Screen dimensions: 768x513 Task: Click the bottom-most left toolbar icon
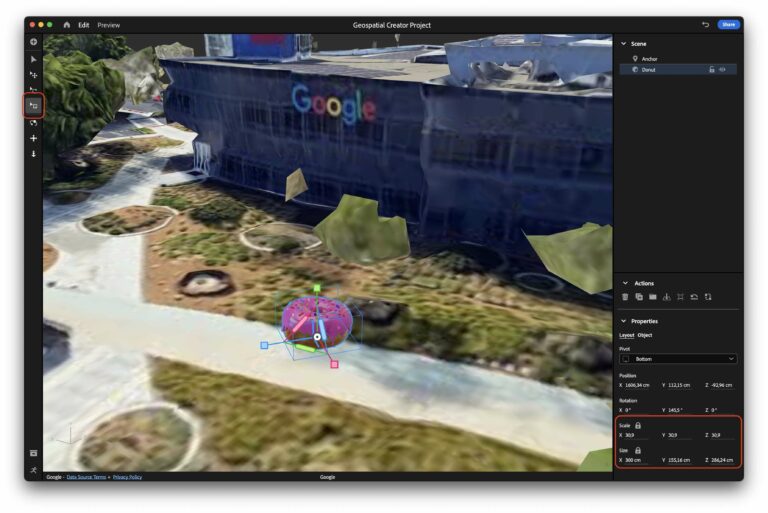[33, 470]
